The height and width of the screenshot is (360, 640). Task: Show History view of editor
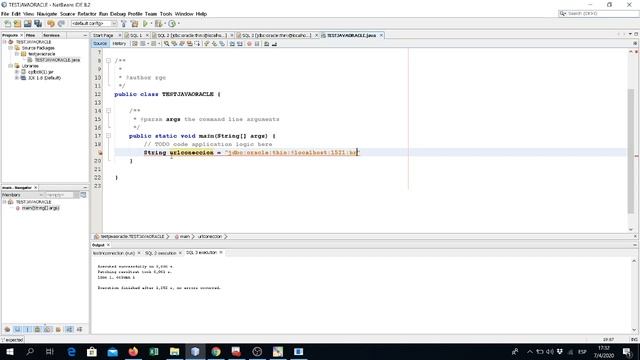[x=120, y=44]
